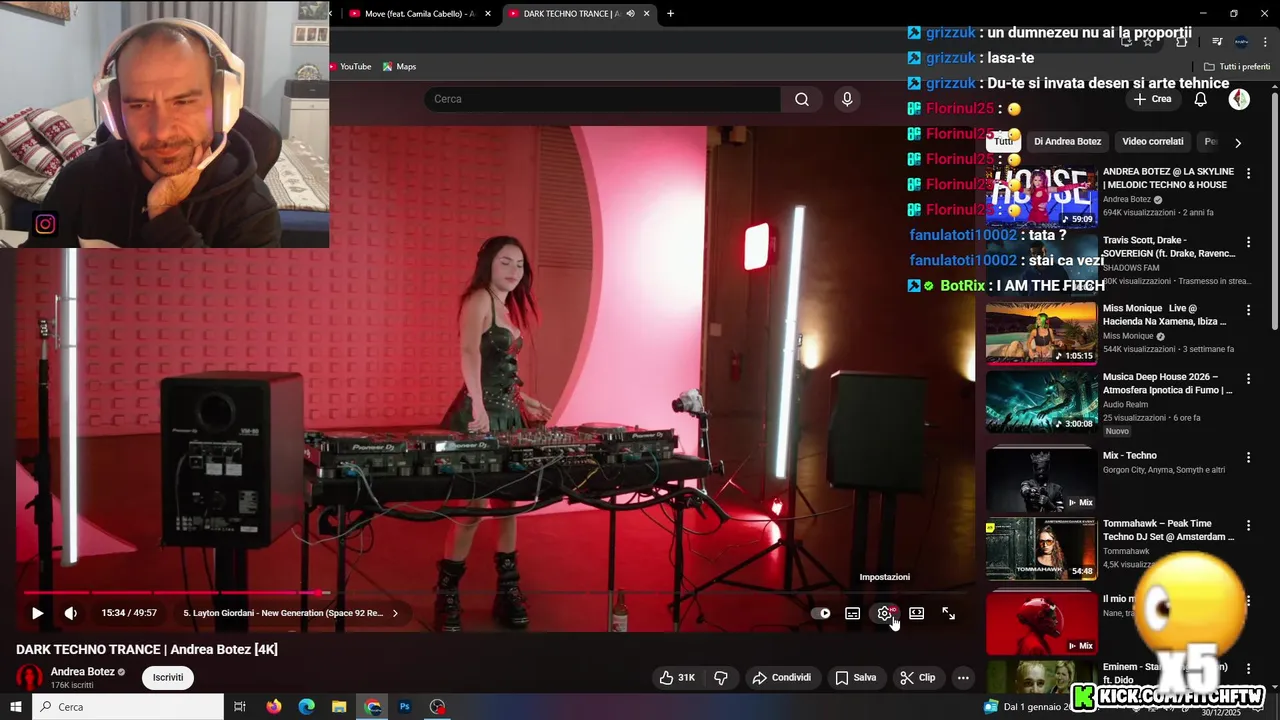Dislike the video with thumbs down
Screen dimensions: 1280x720
720,677
